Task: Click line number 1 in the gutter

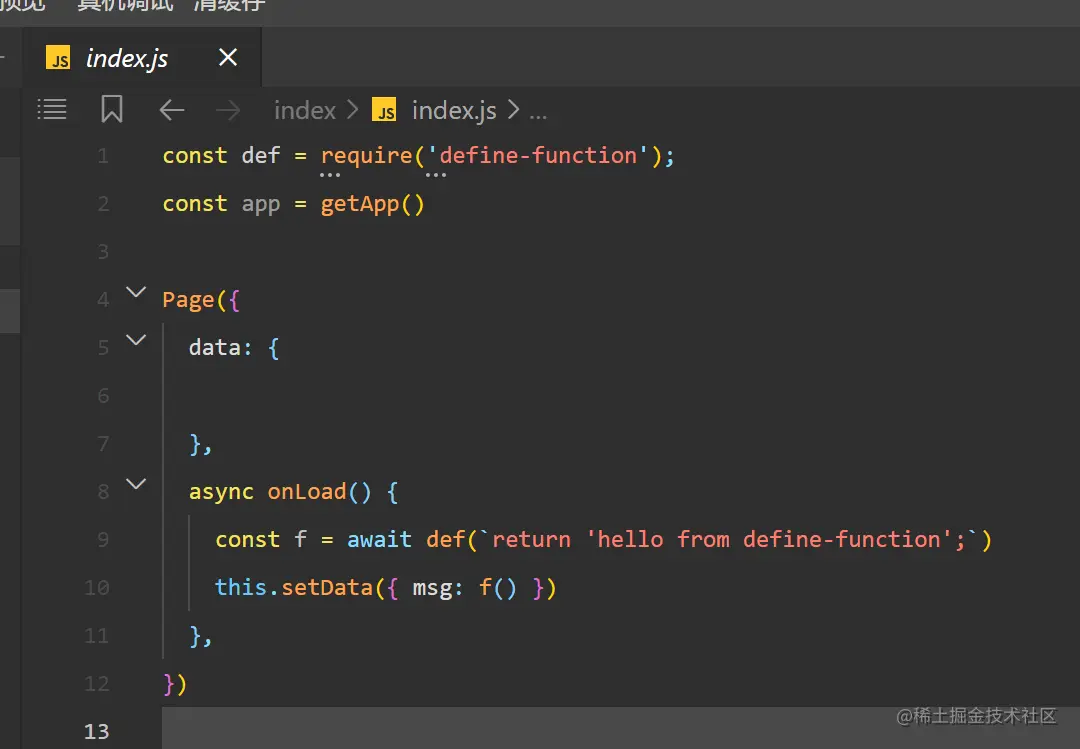Action: coord(103,156)
